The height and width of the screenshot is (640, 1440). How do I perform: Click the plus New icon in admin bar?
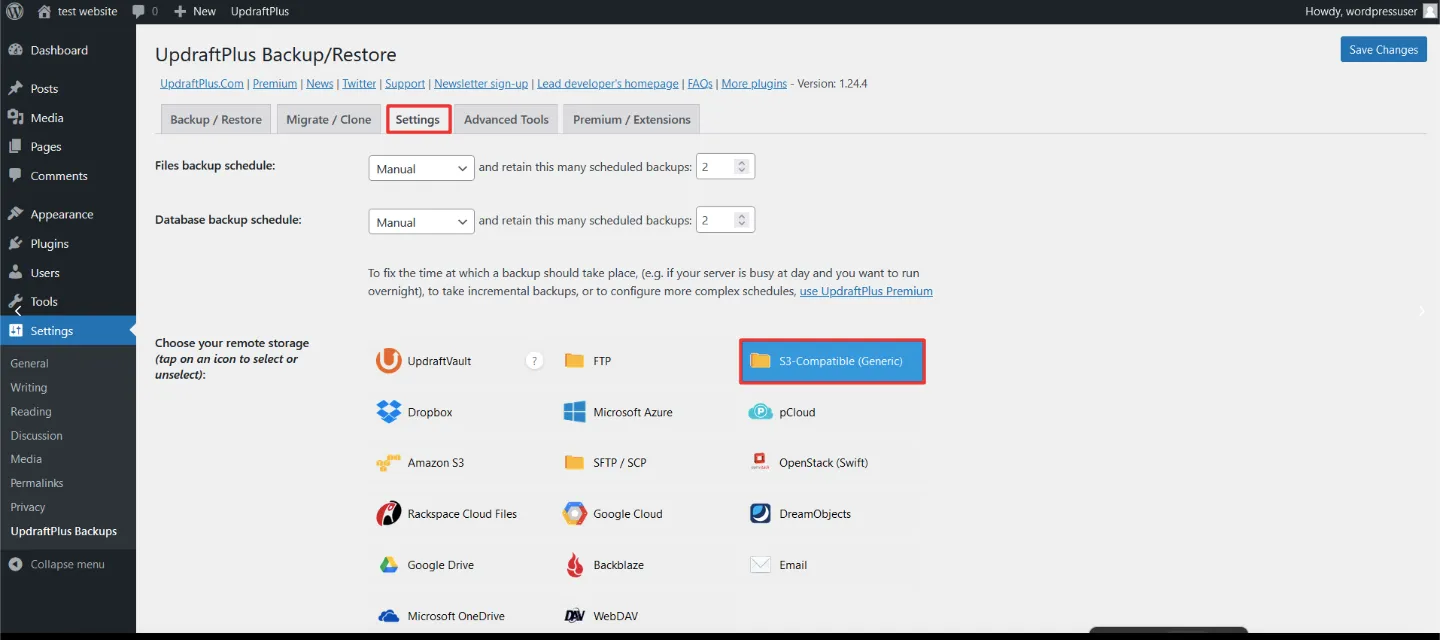click(180, 11)
